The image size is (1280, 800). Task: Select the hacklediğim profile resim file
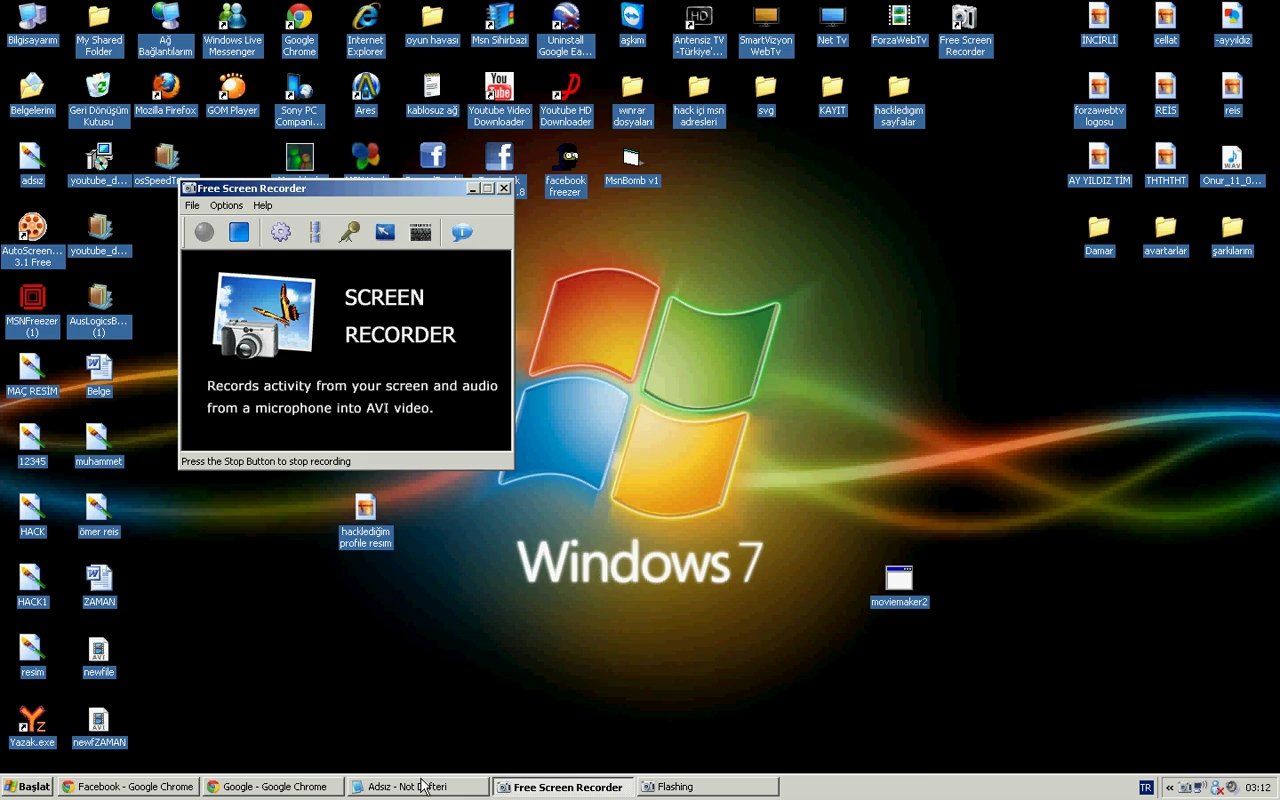(x=365, y=521)
